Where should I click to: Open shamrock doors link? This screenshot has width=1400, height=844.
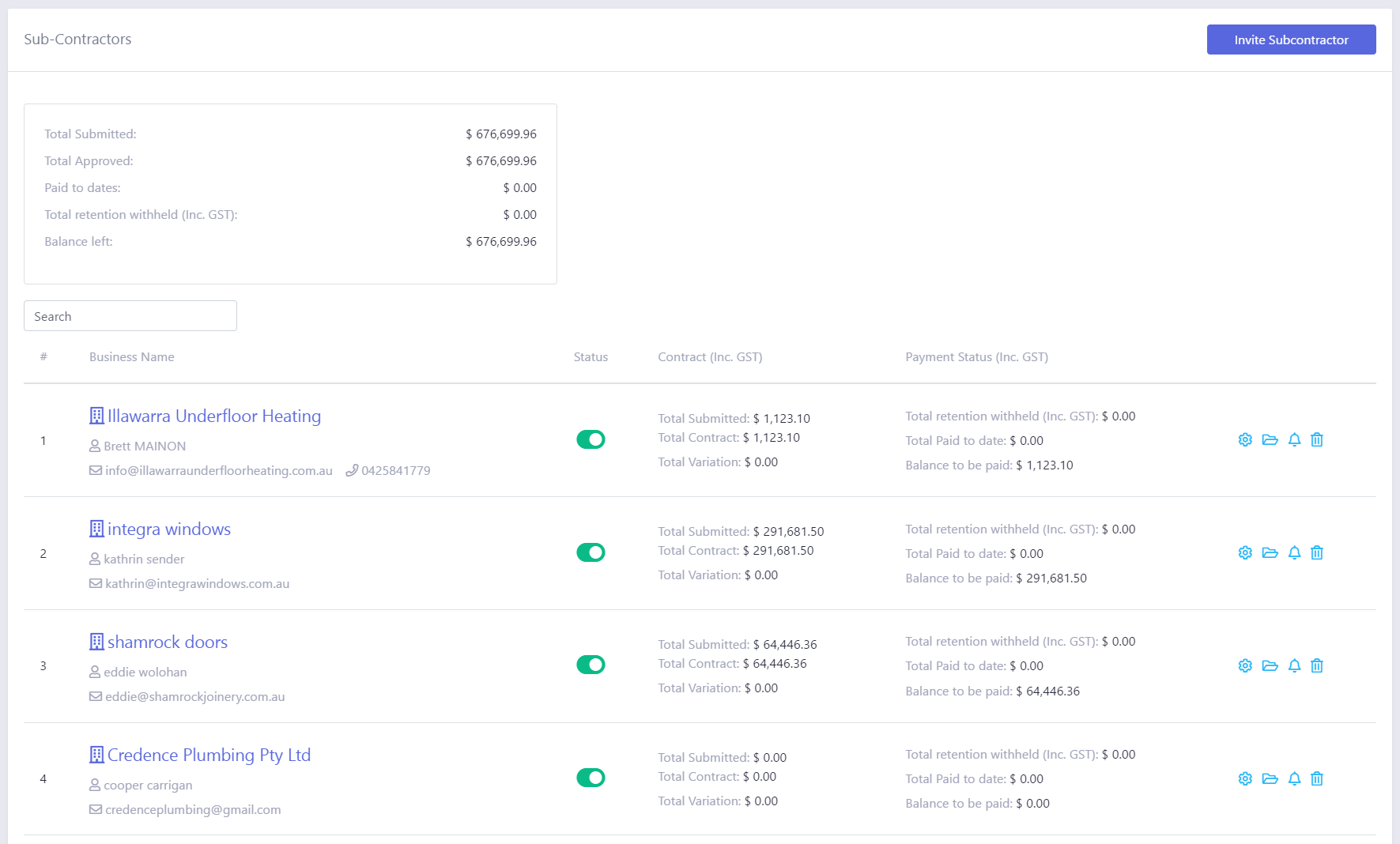pos(168,642)
